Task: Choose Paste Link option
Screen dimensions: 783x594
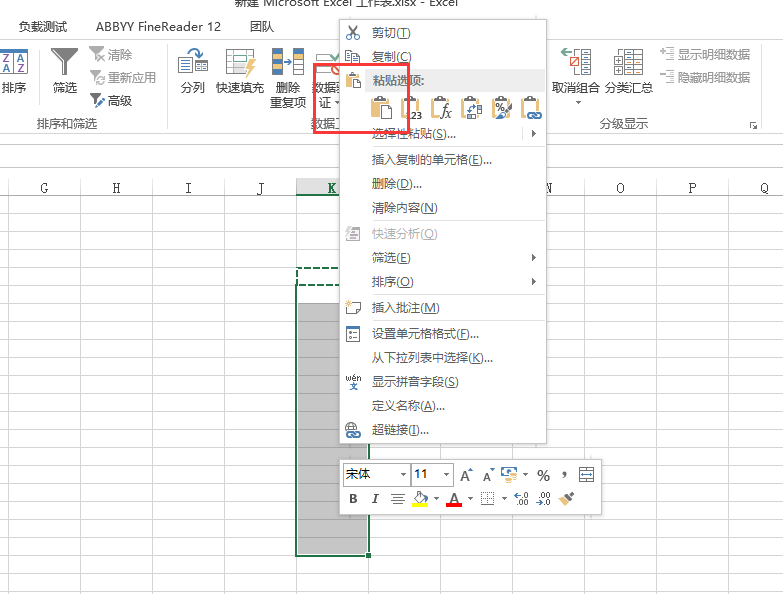Action: pos(531,108)
